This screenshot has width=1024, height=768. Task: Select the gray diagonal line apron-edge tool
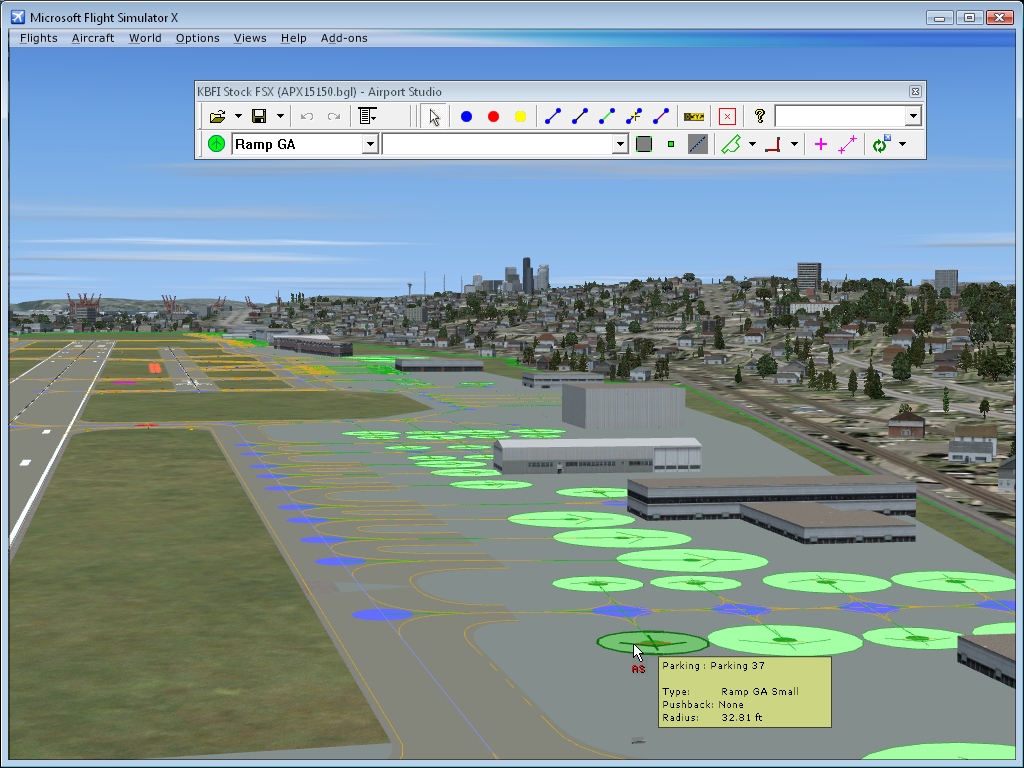point(697,144)
